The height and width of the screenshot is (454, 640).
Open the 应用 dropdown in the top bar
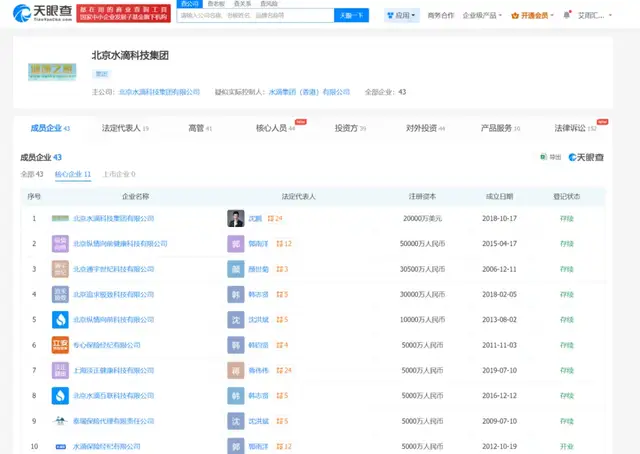click(x=402, y=16)
